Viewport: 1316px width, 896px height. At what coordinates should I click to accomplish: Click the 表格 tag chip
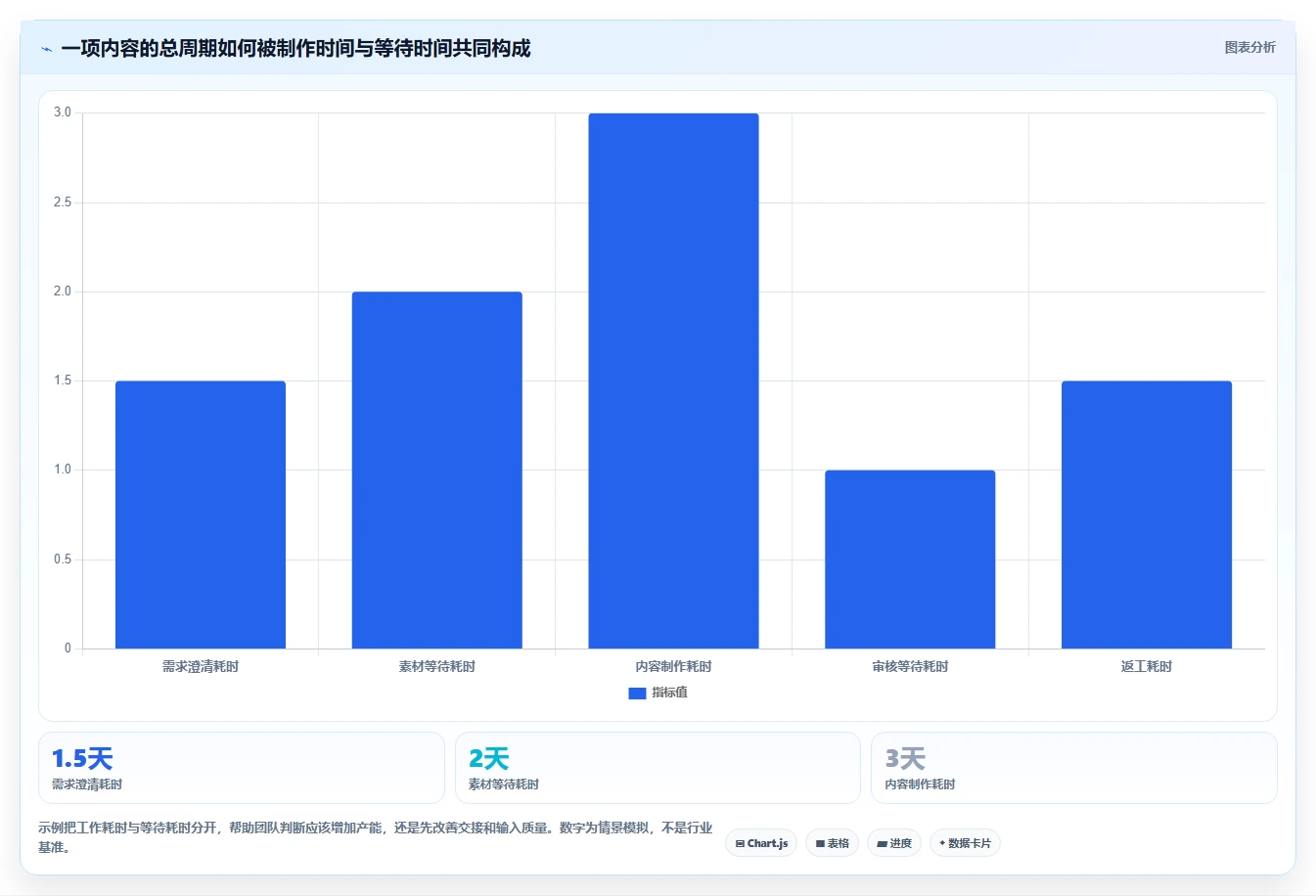[832, 843]
